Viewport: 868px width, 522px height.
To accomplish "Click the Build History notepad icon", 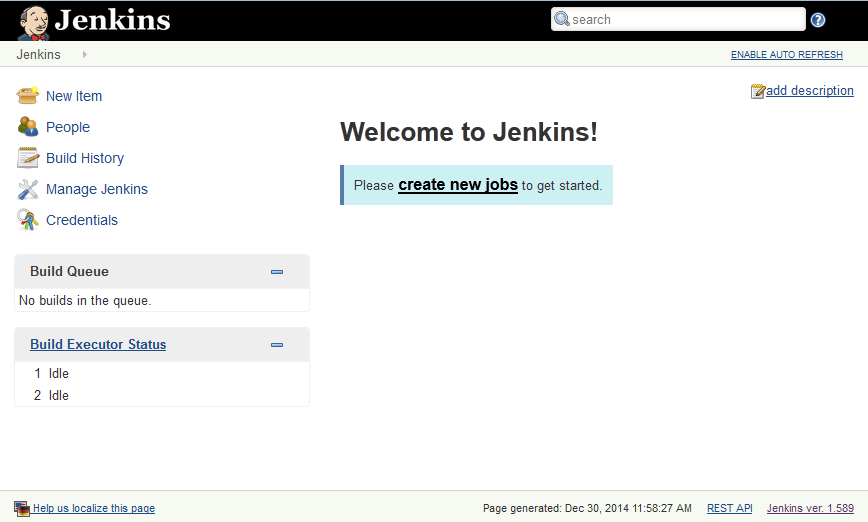I will pos(28,158).
